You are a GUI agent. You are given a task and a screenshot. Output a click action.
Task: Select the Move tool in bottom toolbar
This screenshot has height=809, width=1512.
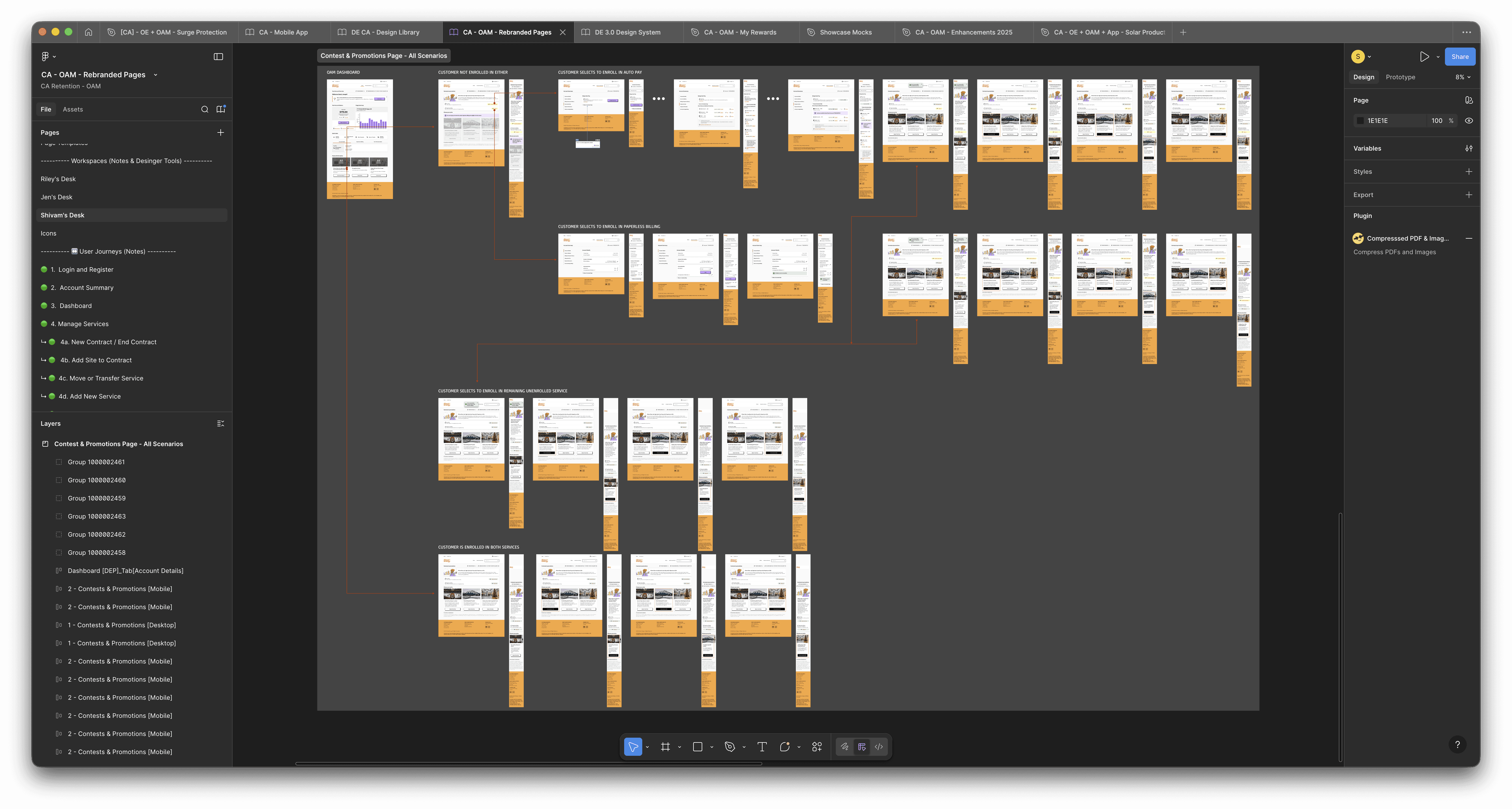coord(633,747)
